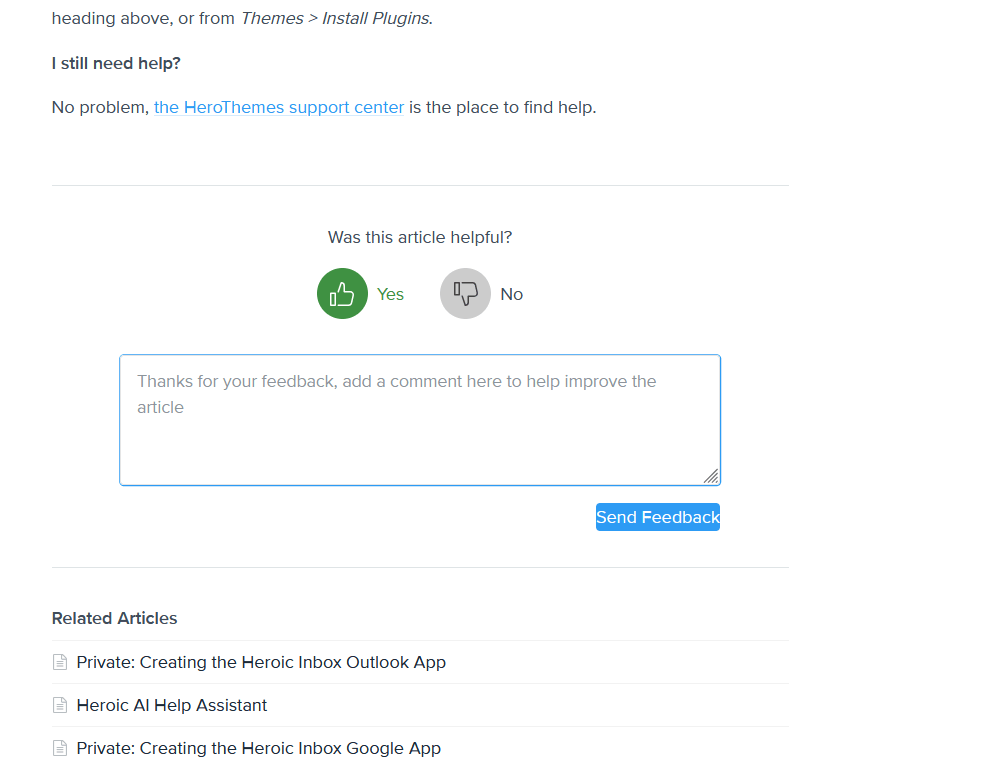Click the "Related Articles" heading
The width and height of the screenshot is (1000, 762).
[114, 618]
